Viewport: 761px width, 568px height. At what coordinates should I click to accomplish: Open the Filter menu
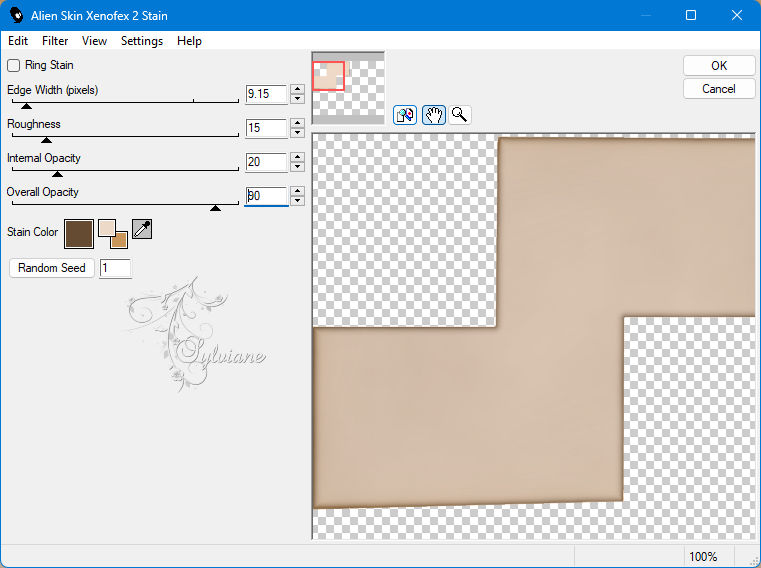(x=55, y=41)
